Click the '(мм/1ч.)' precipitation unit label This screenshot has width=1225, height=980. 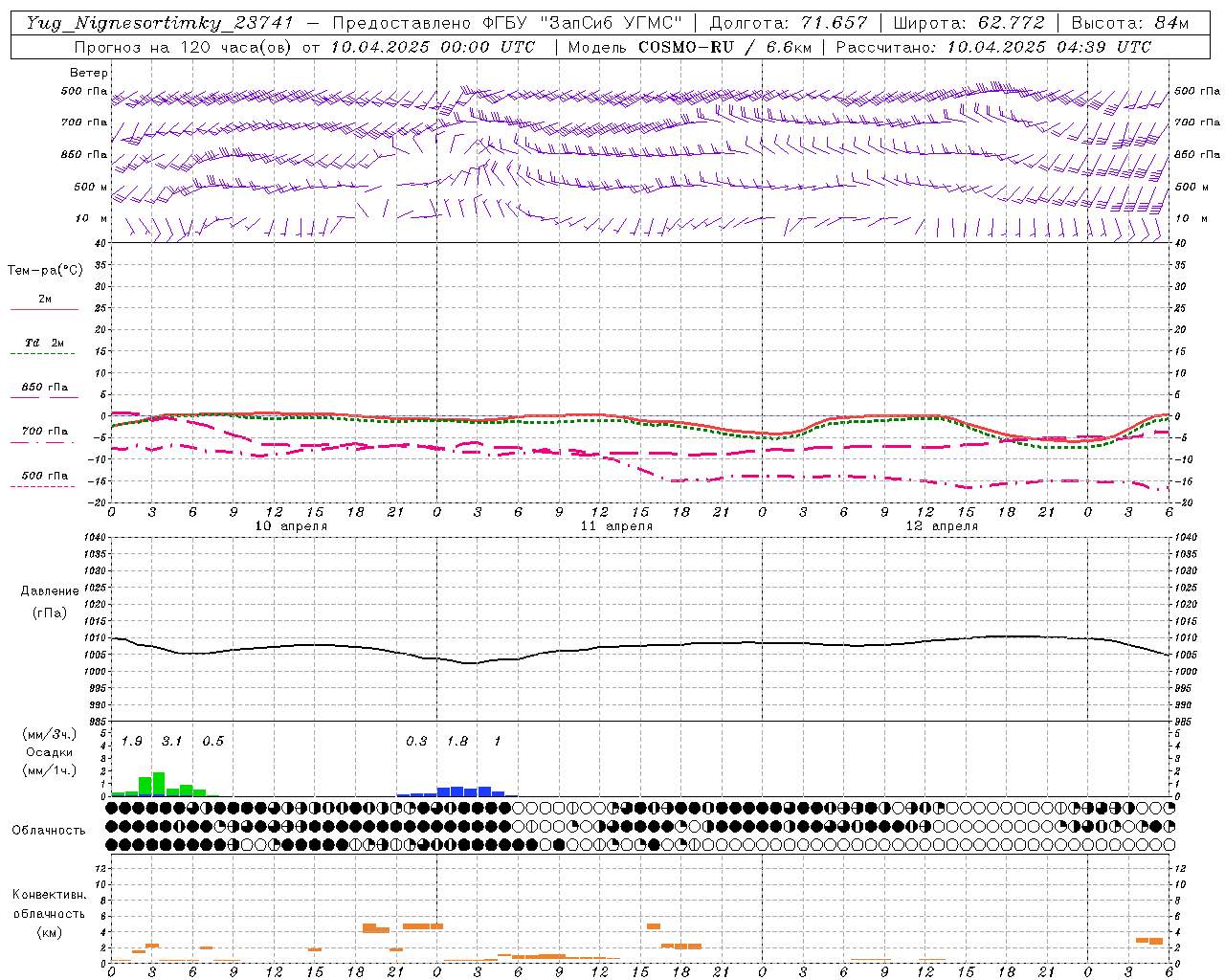[50, 770]
